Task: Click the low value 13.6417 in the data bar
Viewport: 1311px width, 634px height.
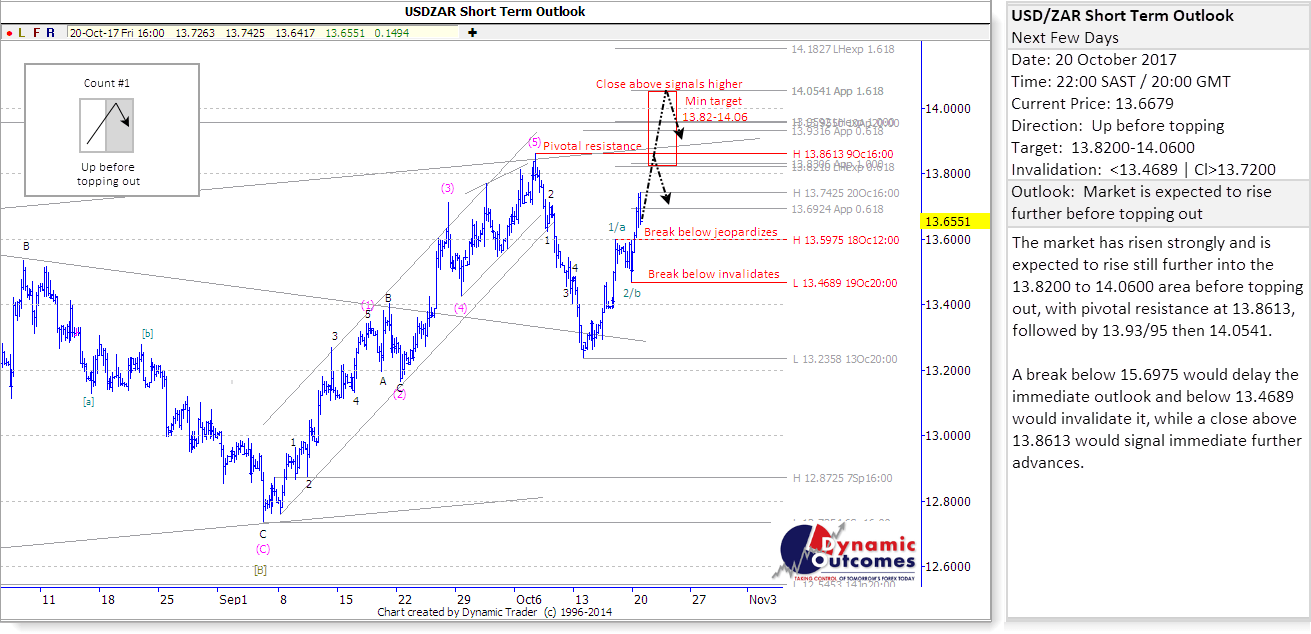Action: tap(294, 32)
